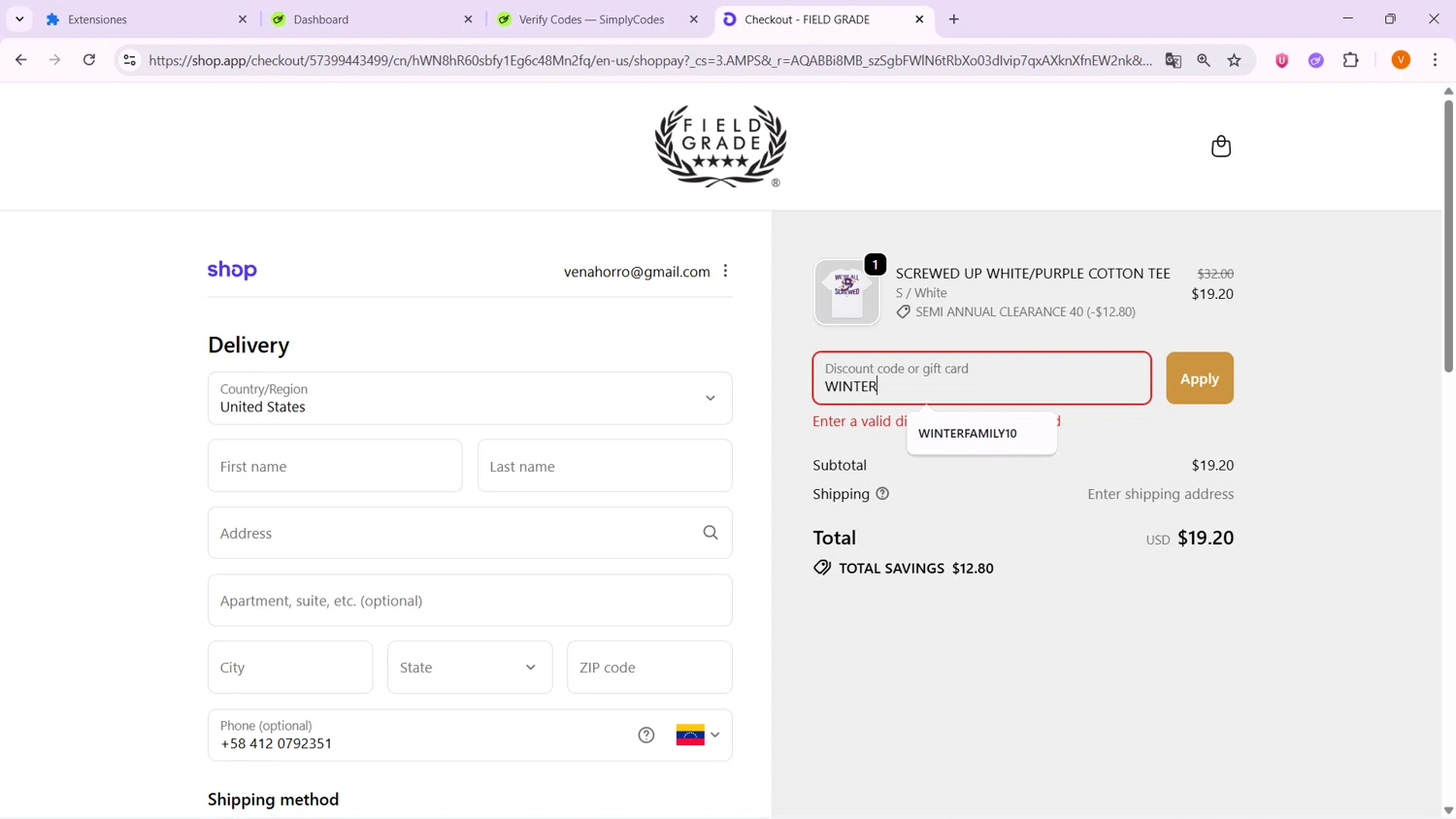Click the zoom magnifier icon in address bar
Screen dimensions: 1456x819
click(x=1204, y=60)
